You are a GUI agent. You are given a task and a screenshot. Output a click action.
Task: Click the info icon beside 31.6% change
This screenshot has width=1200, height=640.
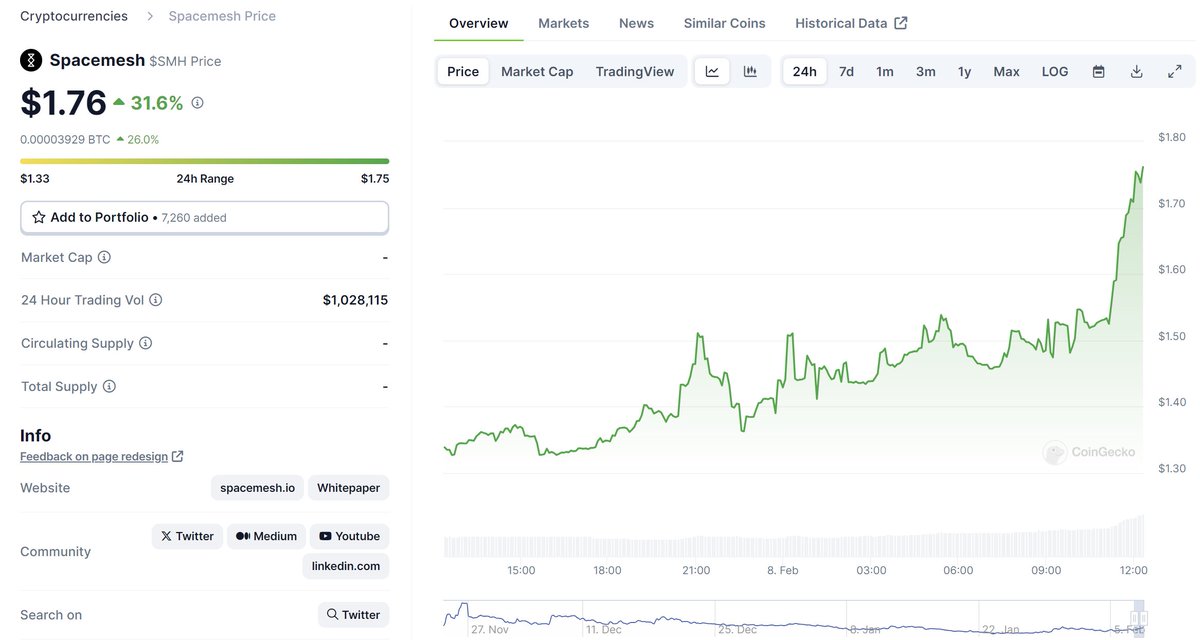(x=197, y=103)
